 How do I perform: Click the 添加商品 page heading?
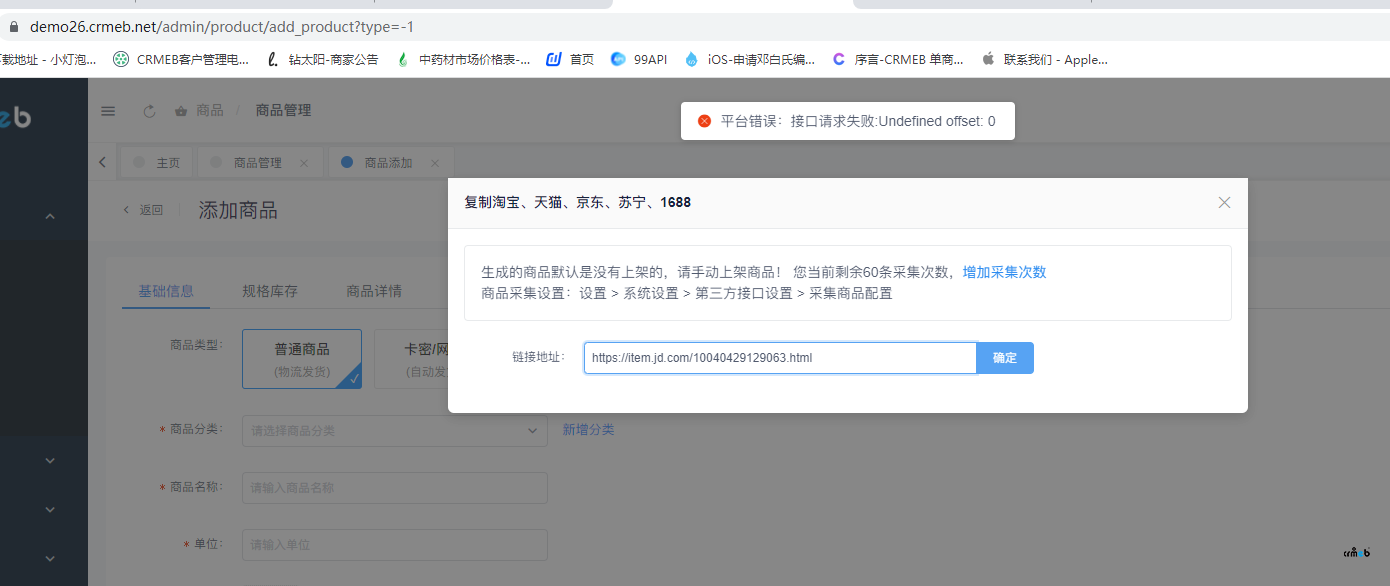[x=238, y=210]
